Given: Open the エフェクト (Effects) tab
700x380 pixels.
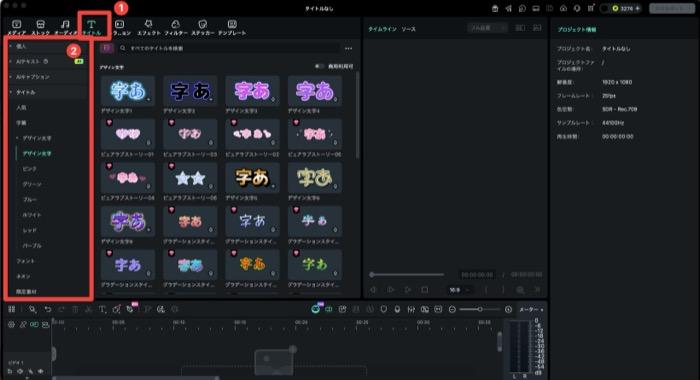Looking at the screenshot, I should pyautogui.click(x=148, y=27).
